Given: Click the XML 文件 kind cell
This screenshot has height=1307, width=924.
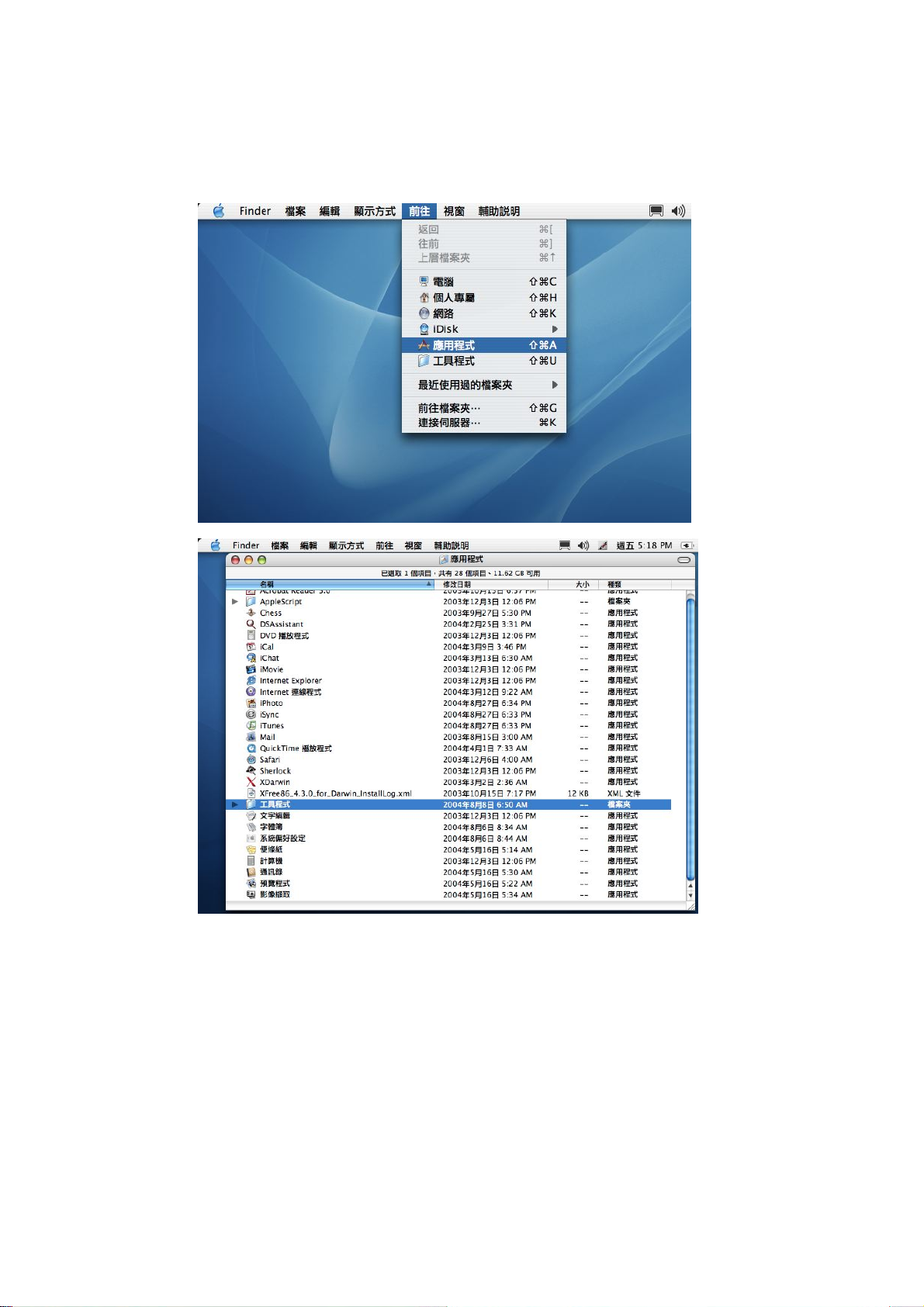Looking at the screenshot, I should click(x=624, y=794).
